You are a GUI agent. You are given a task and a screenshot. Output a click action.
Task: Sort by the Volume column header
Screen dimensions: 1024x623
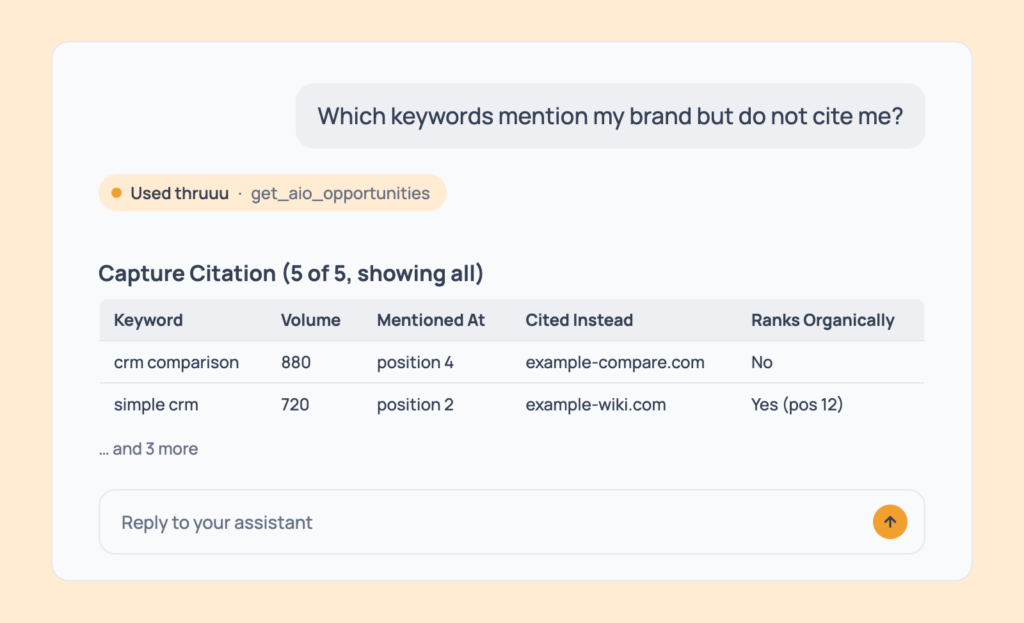click(311, 320)
